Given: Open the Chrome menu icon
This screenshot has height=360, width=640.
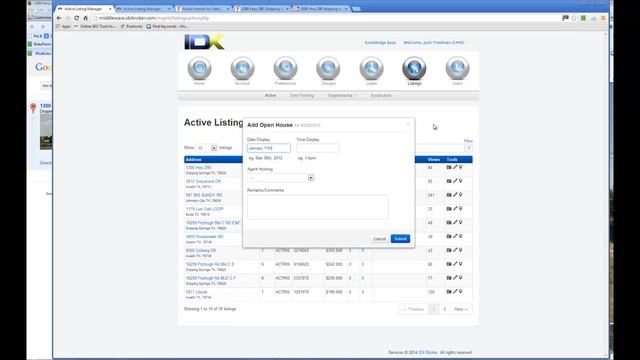Looking at the screenshot, I should click(603, 18).
